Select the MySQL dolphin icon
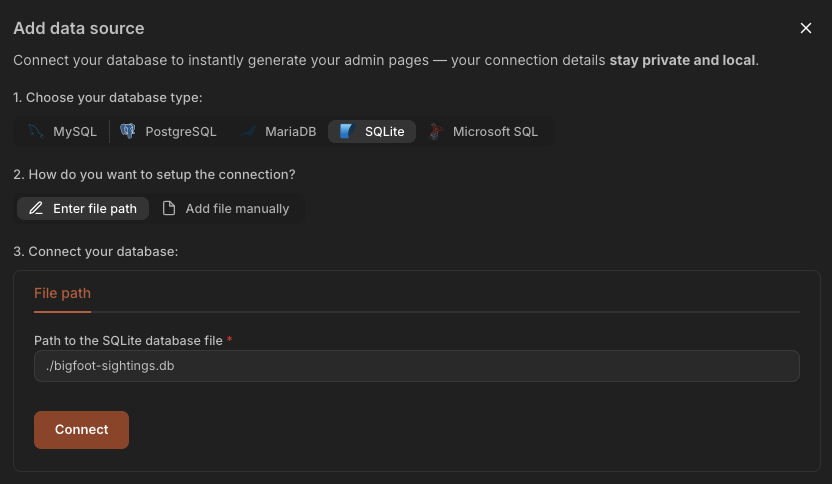 [x=36, y=131]
